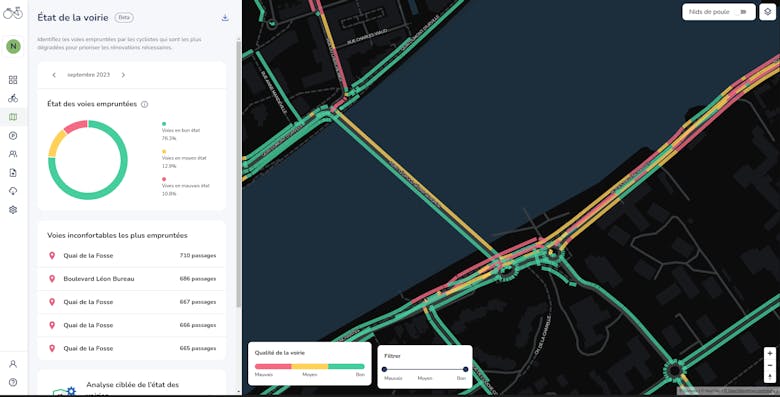This screenshot has width=780, height=397.
Task: Click the red portion of donut chart
Action: [76, 126]
